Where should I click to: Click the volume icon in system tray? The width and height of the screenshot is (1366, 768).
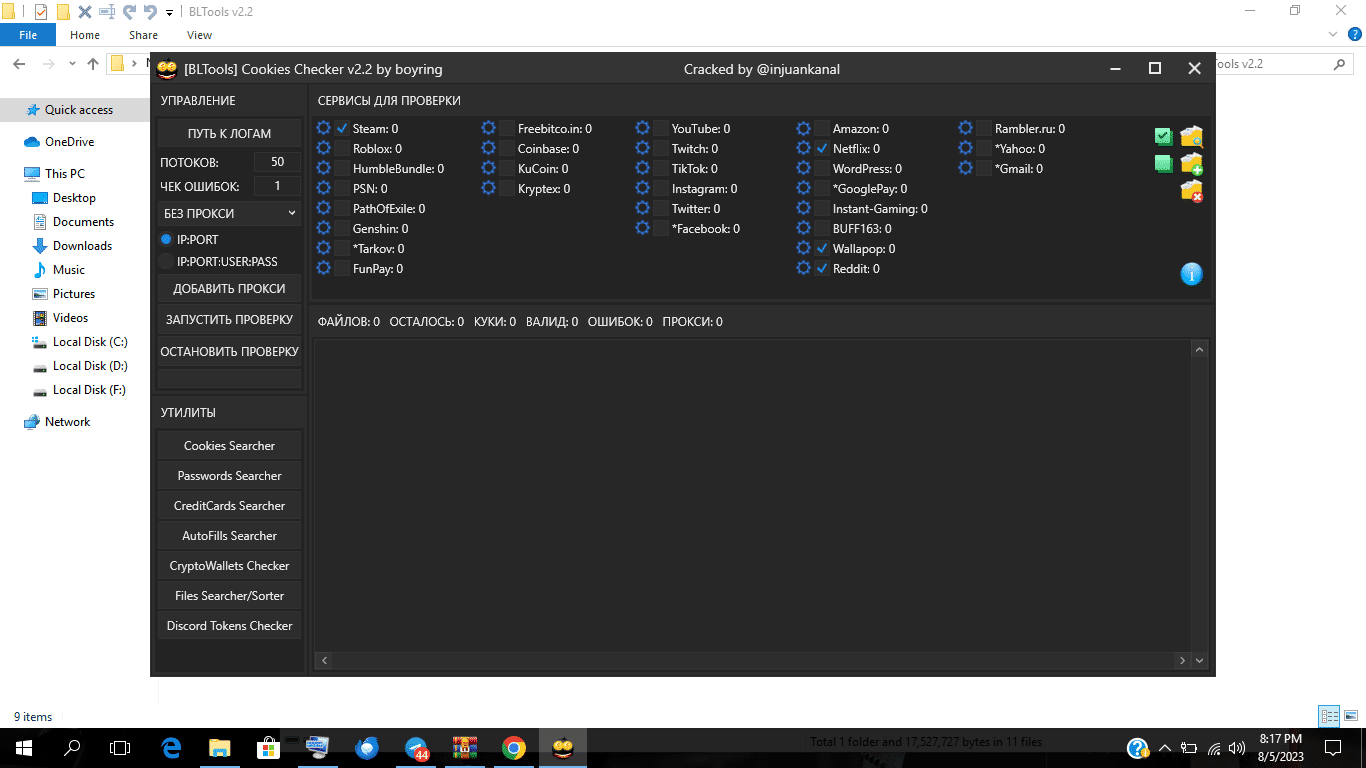1237,748
